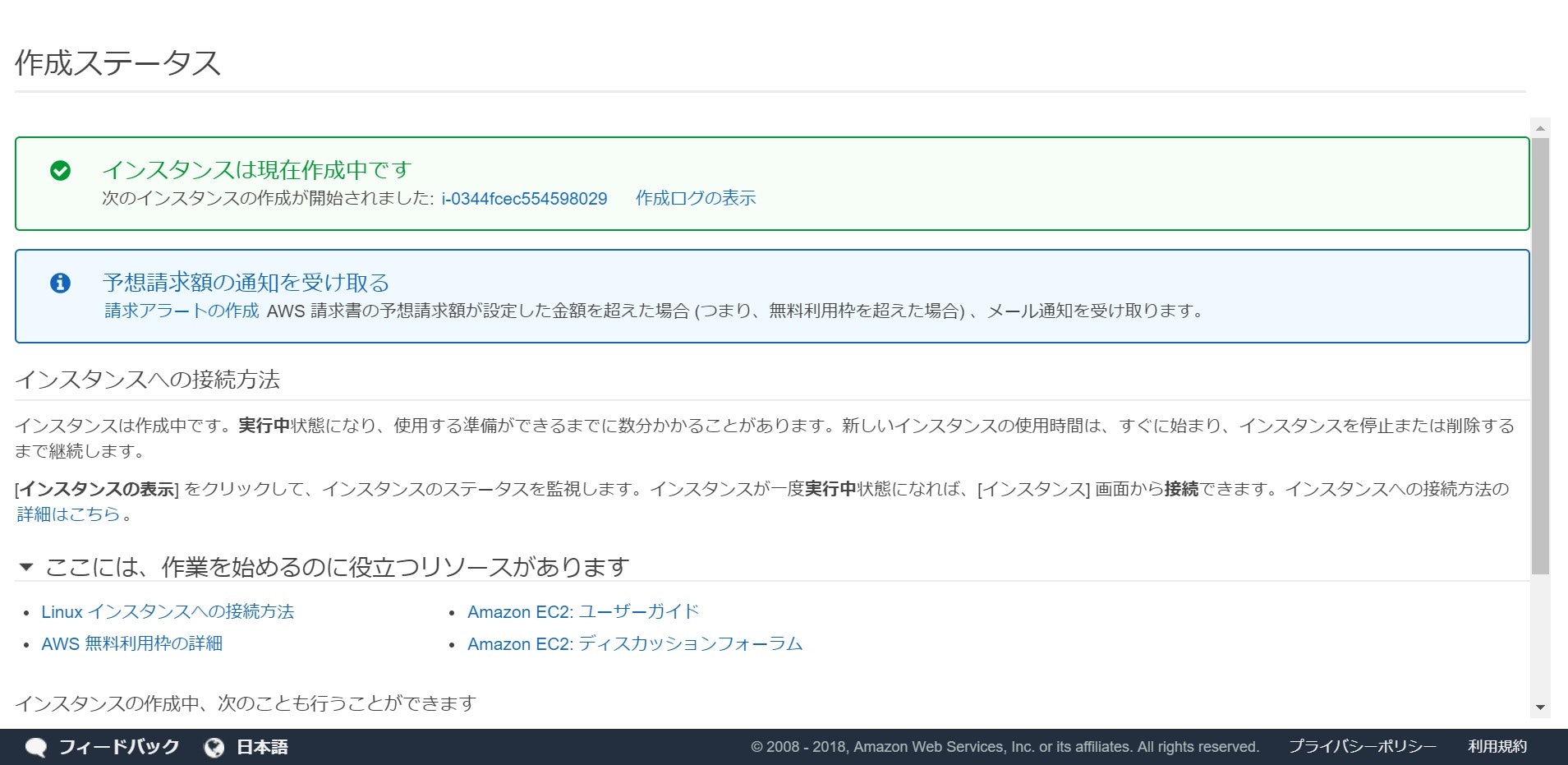Open the 利用規約 link

coord(1497,747)
